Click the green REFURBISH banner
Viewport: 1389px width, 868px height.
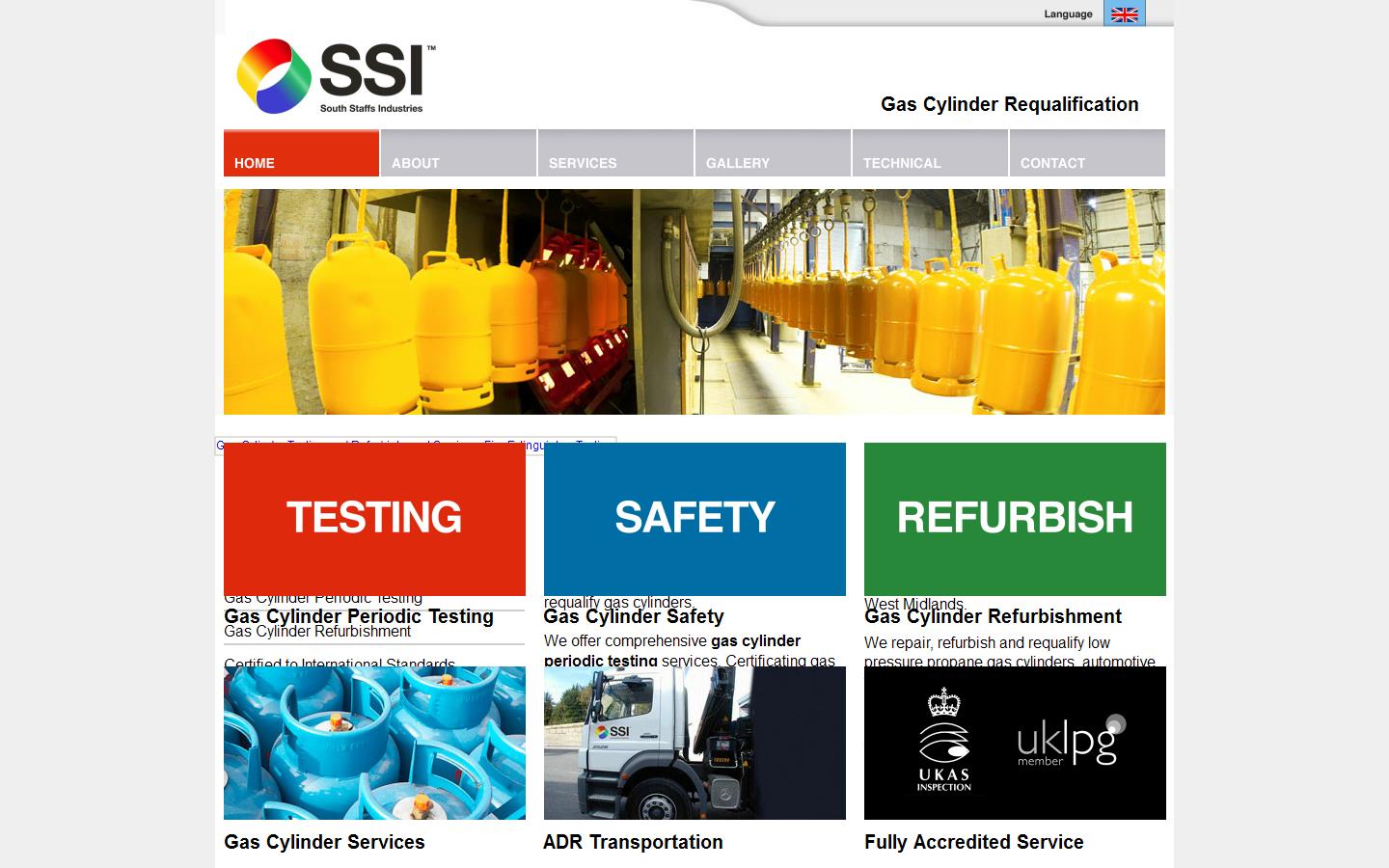(1015, 518)
